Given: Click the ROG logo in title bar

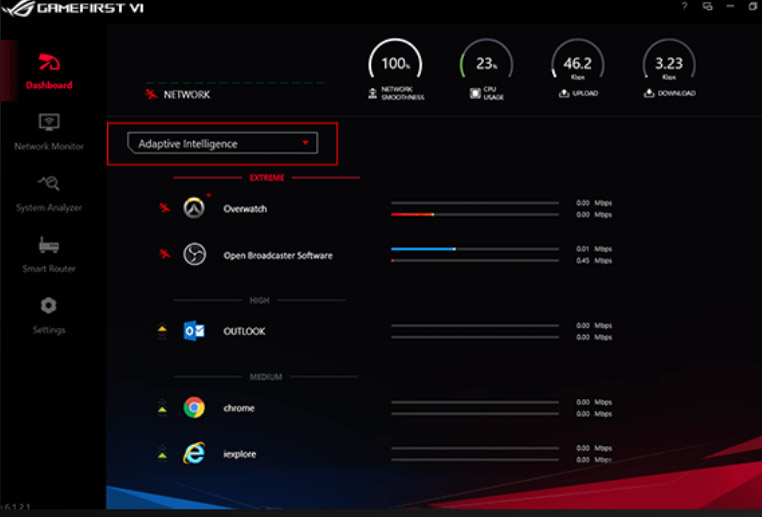Looking at the screenshot, I should click(18, 8).
